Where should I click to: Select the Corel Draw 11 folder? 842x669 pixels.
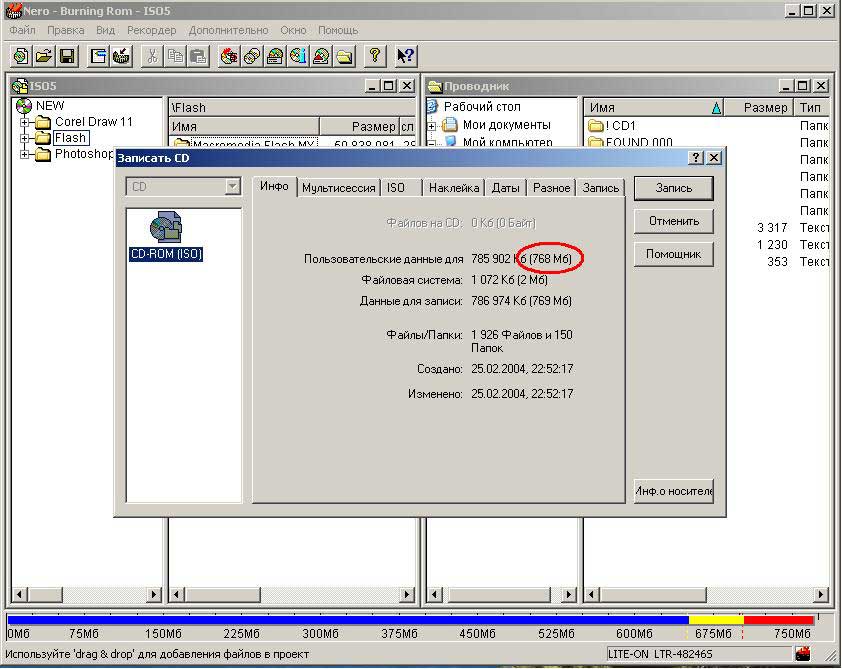tap(93, 122)
